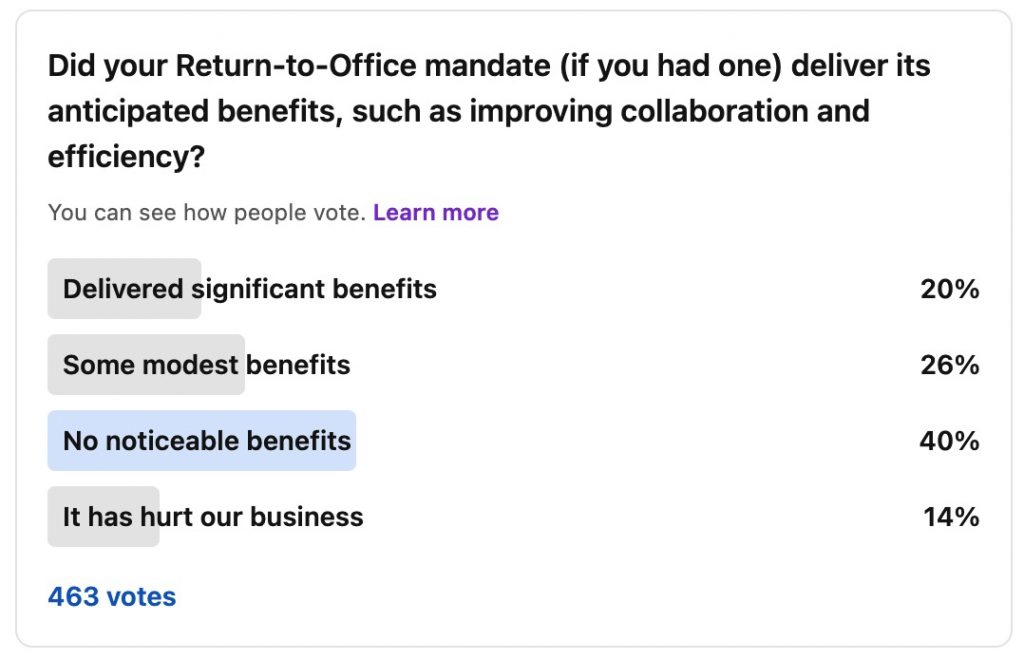Click the 40% result percentage
This screenshot has height=659, width=1024.
pos(949,441)
